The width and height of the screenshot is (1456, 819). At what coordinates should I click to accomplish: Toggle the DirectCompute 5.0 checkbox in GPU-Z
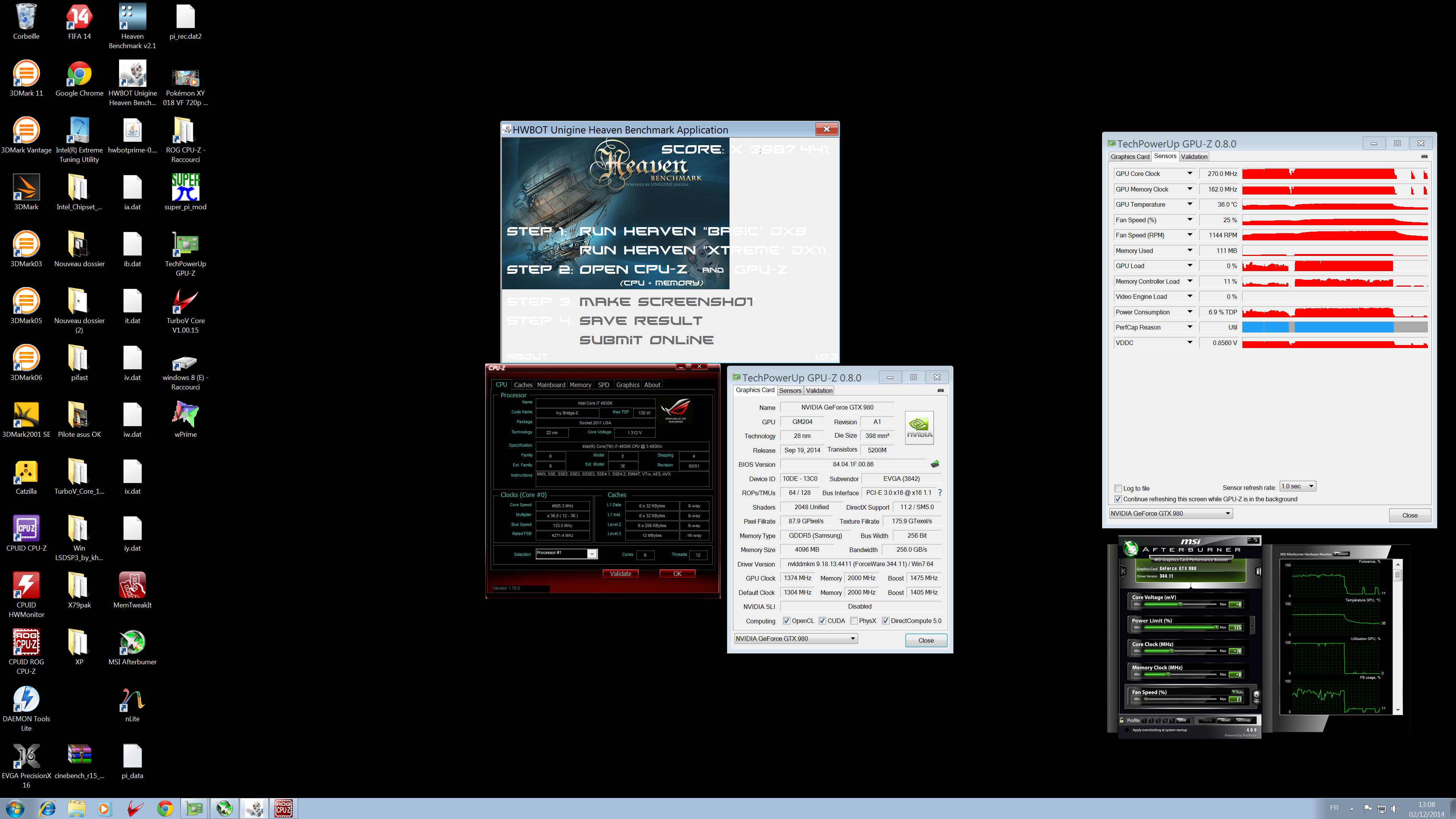[885, 621]
